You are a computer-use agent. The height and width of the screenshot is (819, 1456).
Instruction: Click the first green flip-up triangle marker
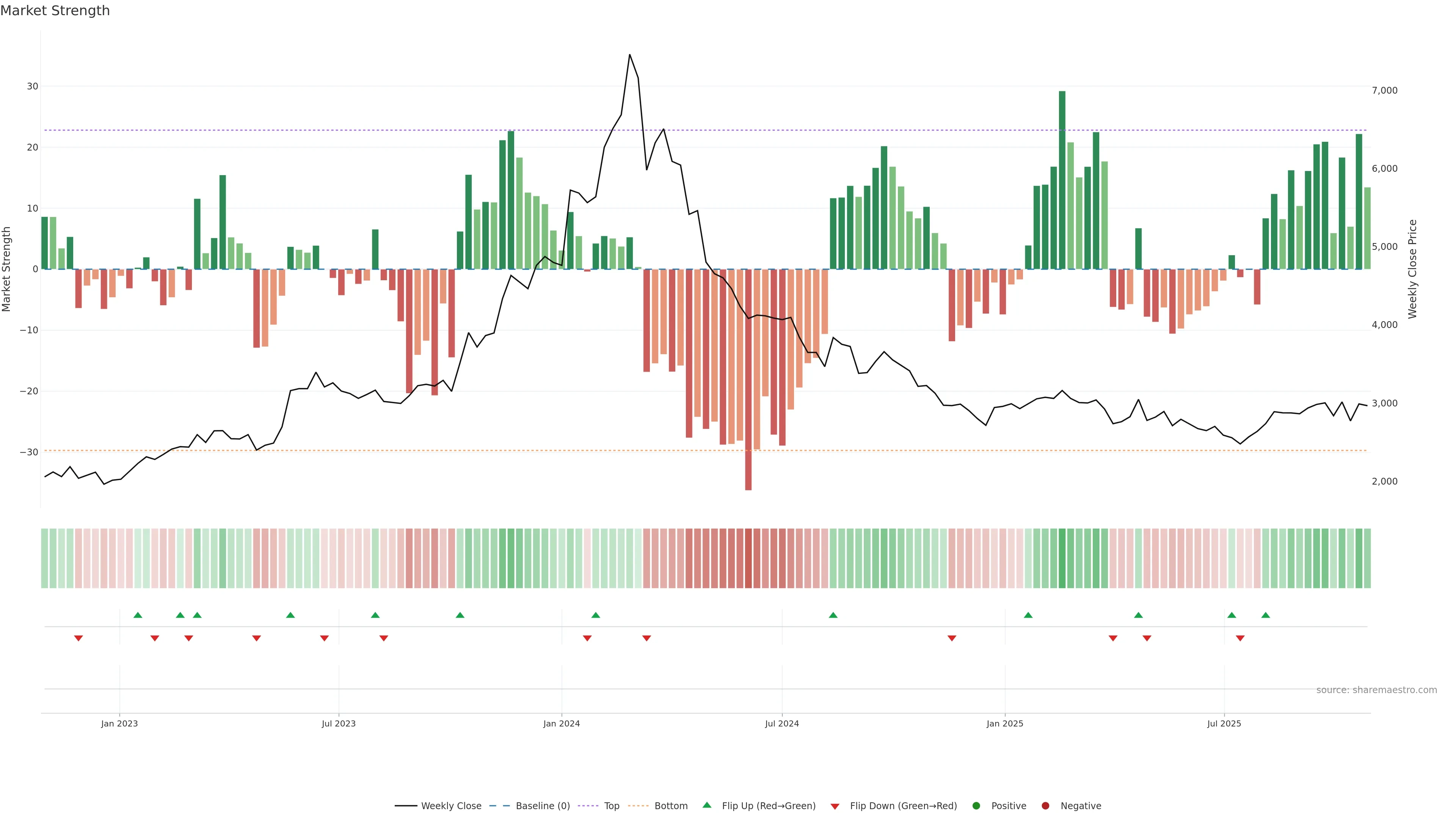coord(138,615)
